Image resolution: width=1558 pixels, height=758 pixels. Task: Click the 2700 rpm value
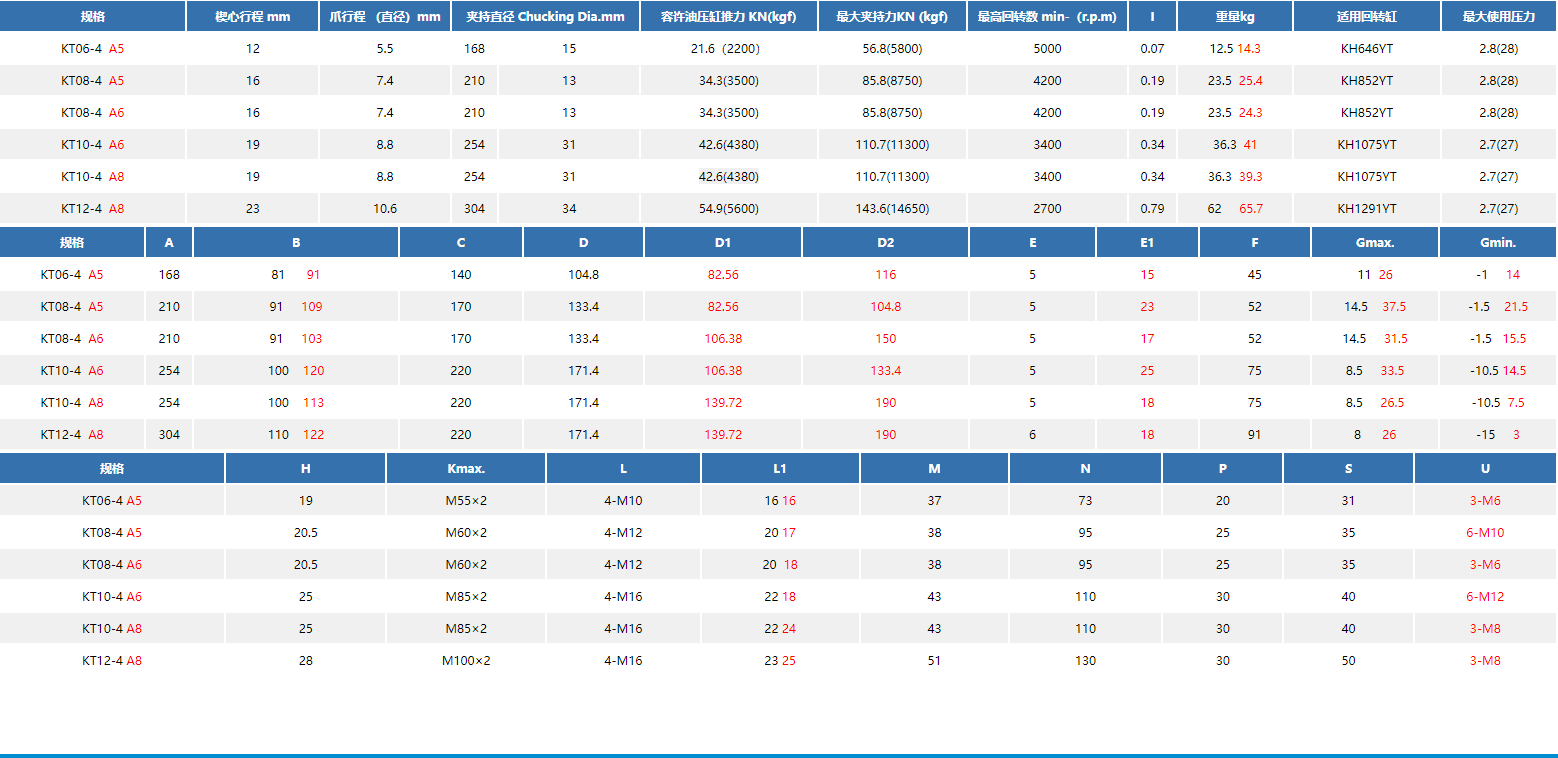(1047, 209)
